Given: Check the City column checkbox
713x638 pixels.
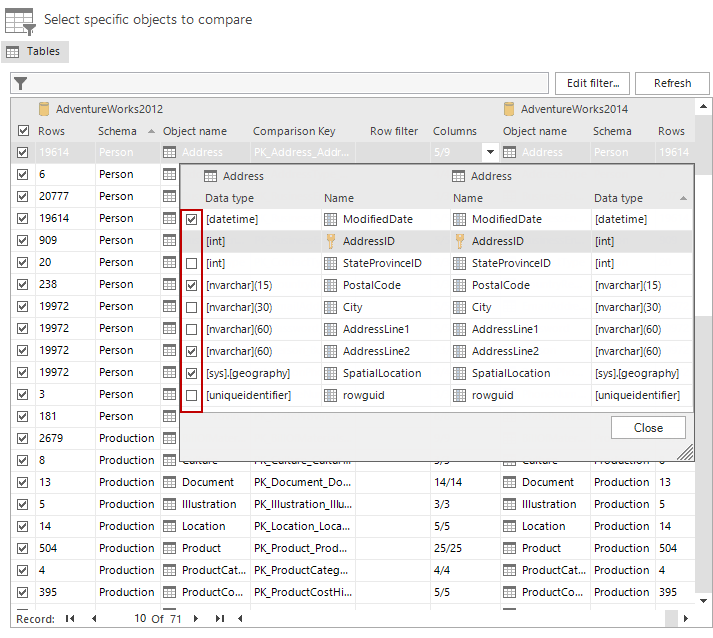Looking at the screenshot, I should [x=191, y=307].
